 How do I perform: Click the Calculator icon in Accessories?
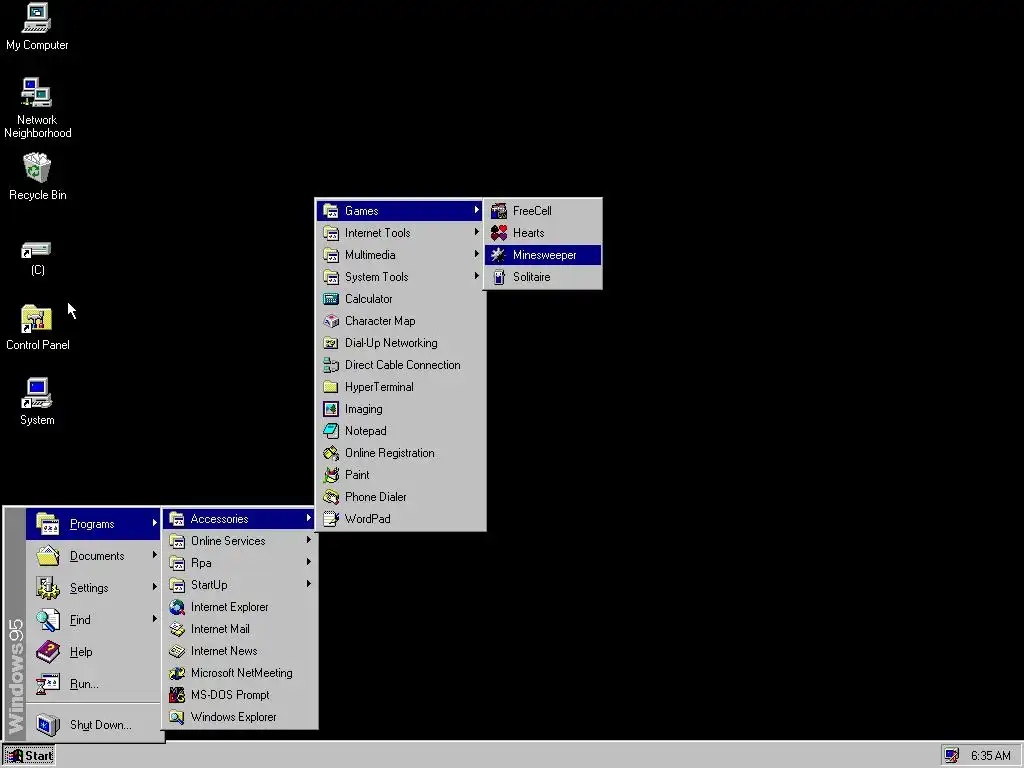click(331, 299)
